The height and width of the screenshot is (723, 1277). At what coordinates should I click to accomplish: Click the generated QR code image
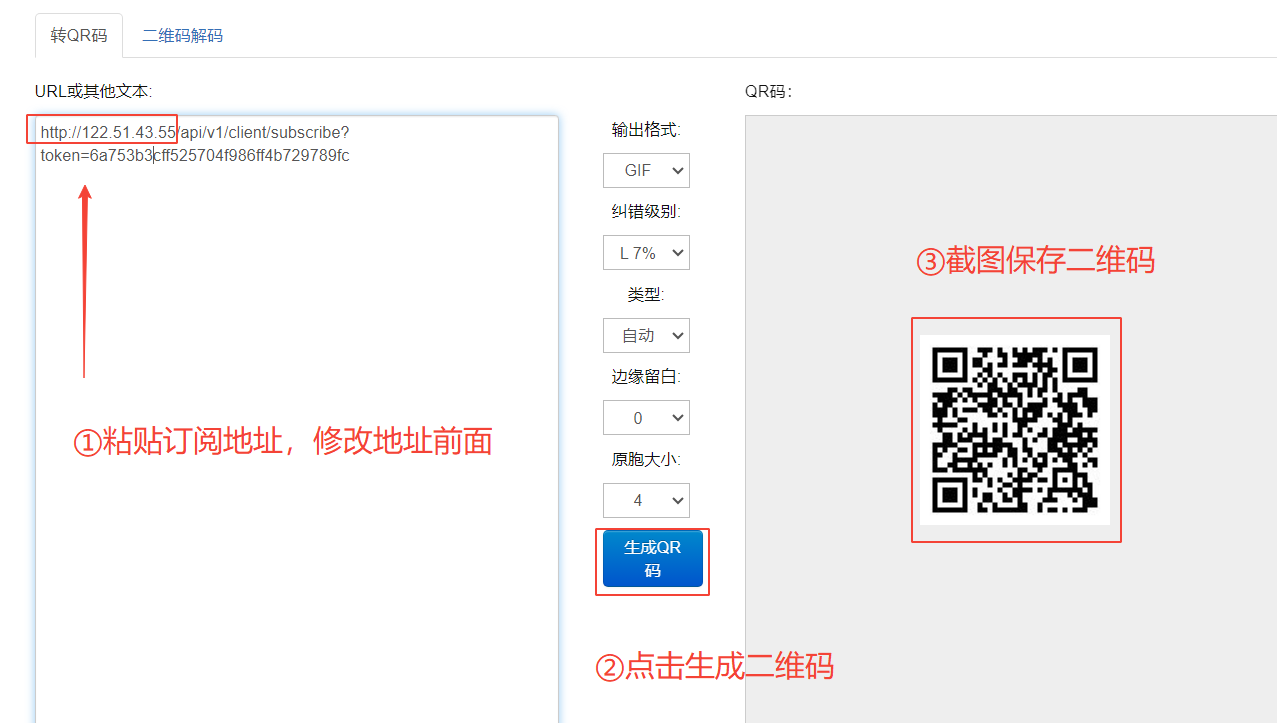pyautogui.click(x=1015, y=429)
